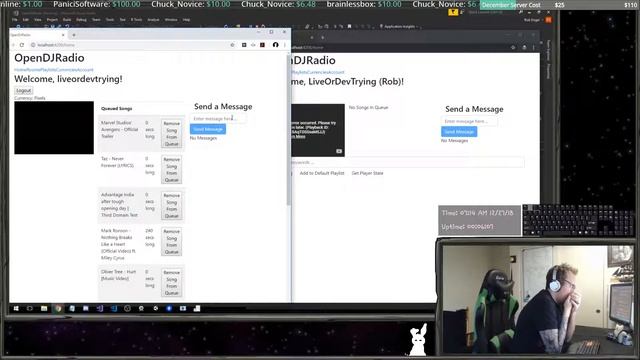This screenshot has height=360, width=640.
Task: Click the Home nav link in the left window
Action: click(x=19, y=70)
